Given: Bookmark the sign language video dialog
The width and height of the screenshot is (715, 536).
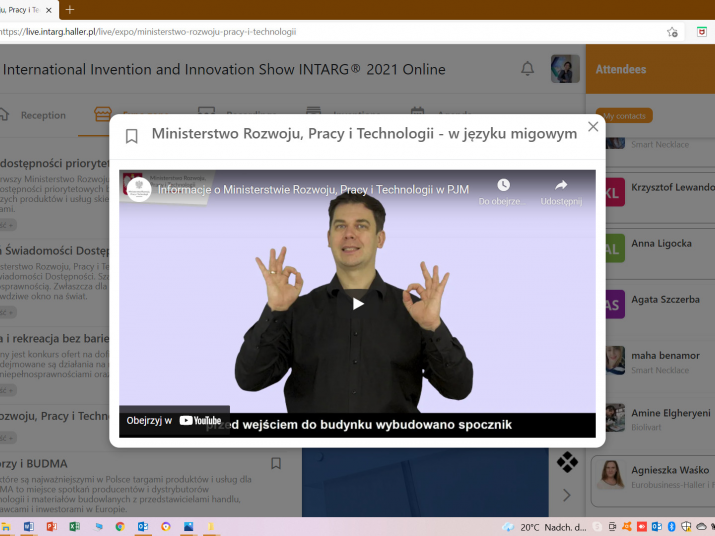Looking at the screenshot, I should 131,136.
